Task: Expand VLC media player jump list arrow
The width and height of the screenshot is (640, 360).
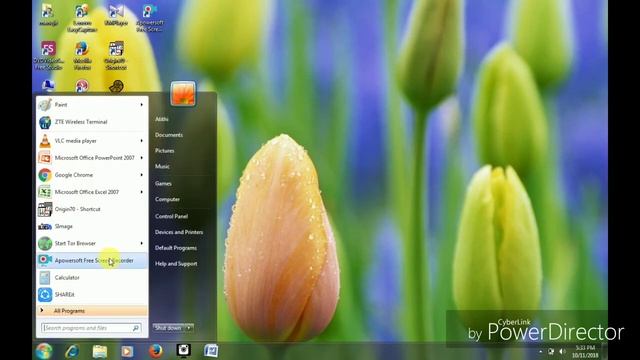Action: coord(142,141)
